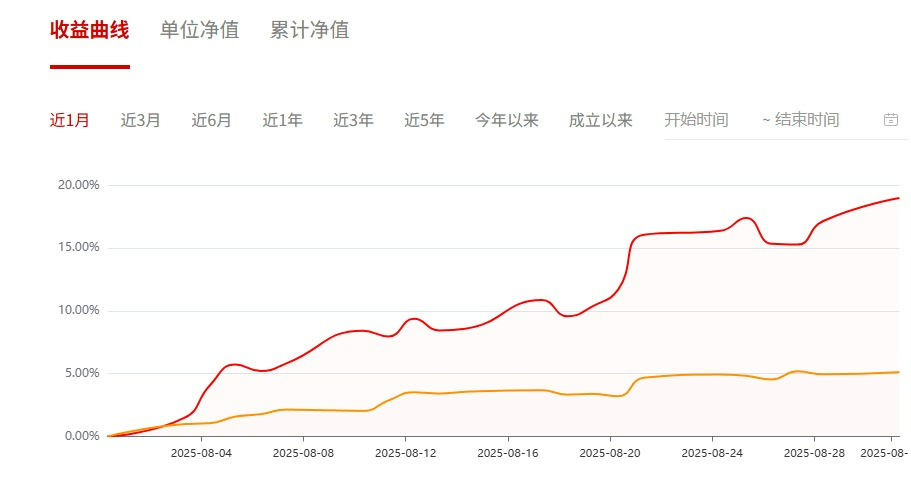The width and height of the screenshot is (911, 485).
Task: Switch to the 收益曲线 tab
Action: point(89,30)
